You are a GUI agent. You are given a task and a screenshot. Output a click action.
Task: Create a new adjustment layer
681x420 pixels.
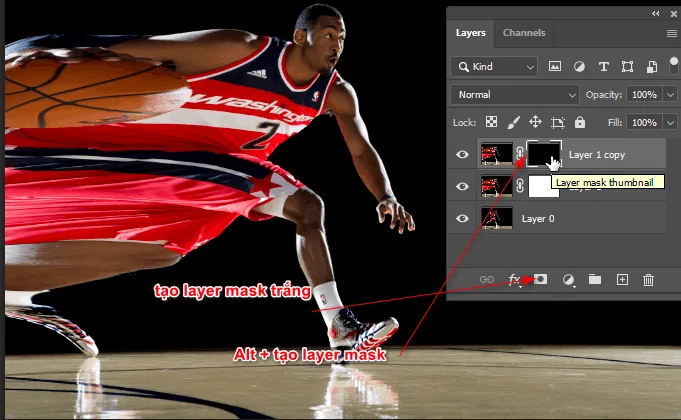click(568, 280)
